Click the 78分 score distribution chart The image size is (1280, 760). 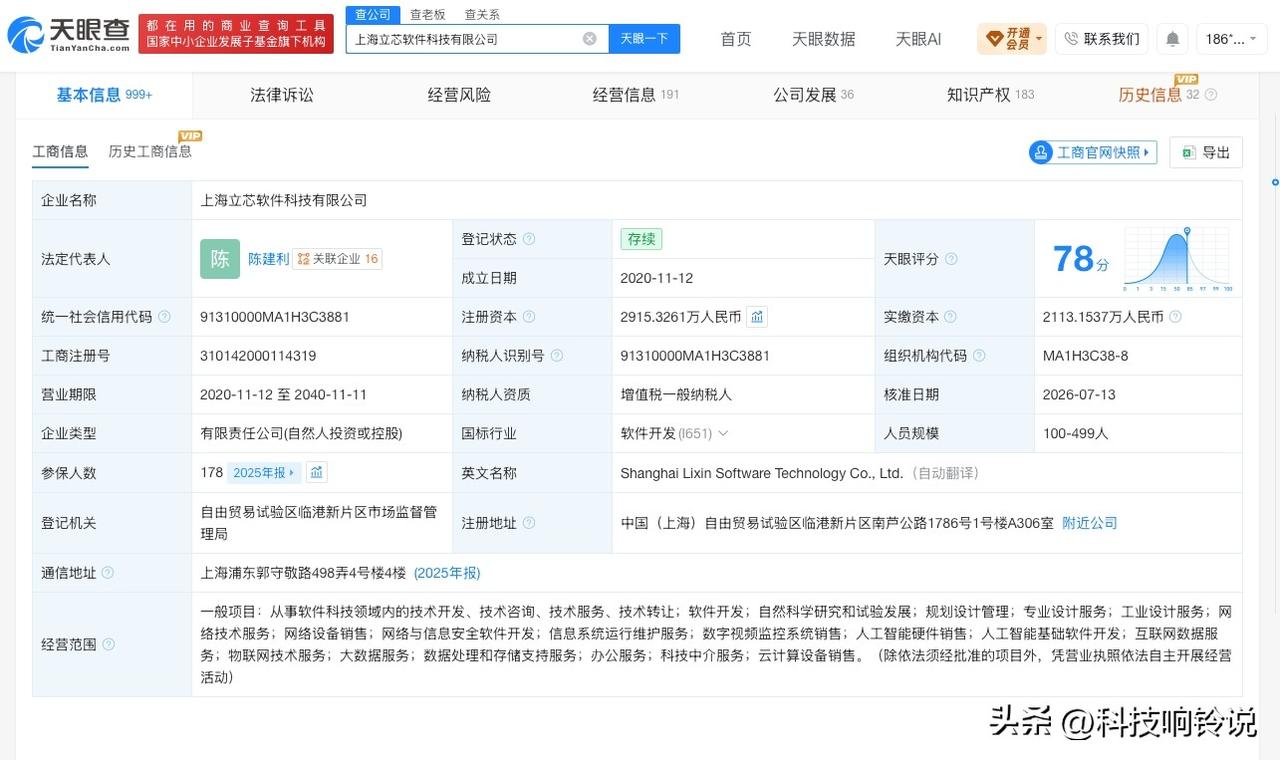pos(1177,259)
